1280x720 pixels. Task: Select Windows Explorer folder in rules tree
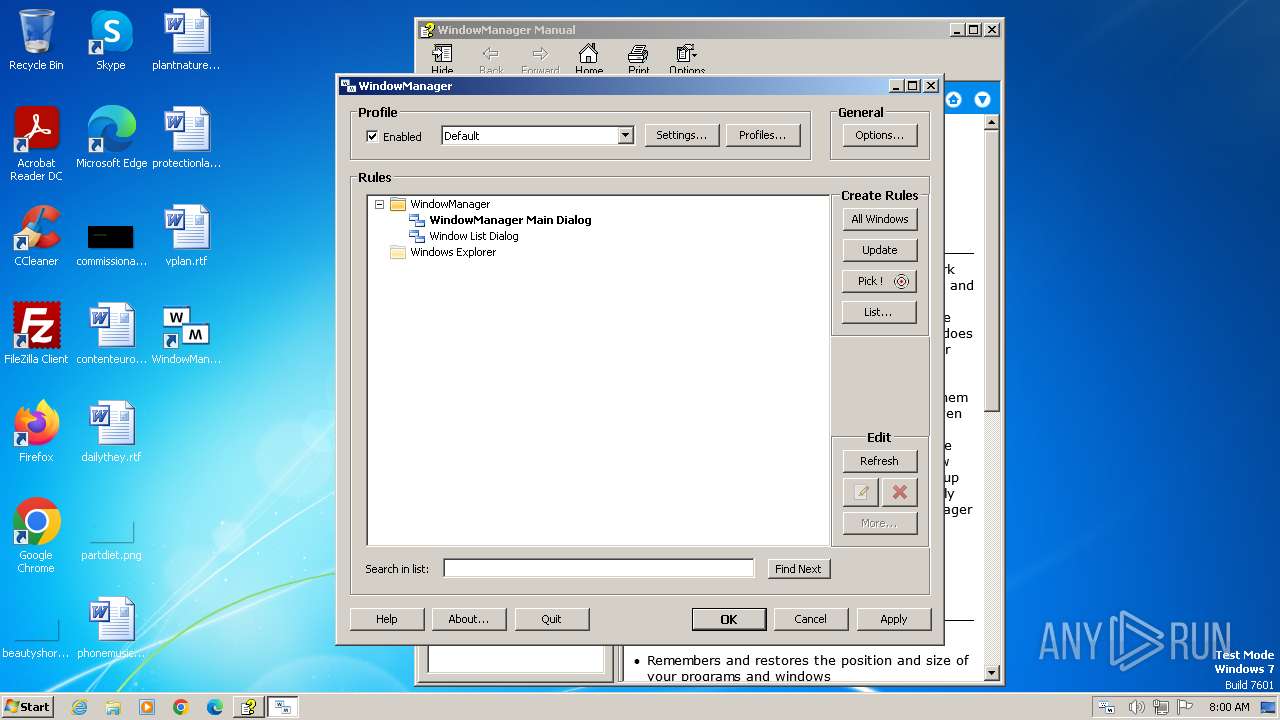tap(452, 252)
